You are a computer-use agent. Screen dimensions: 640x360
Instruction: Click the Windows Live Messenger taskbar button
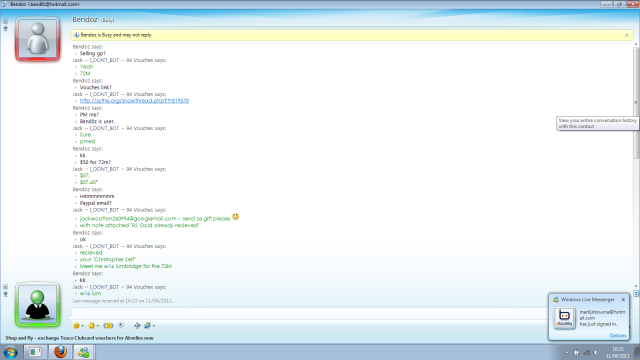[x=84, y=352]
